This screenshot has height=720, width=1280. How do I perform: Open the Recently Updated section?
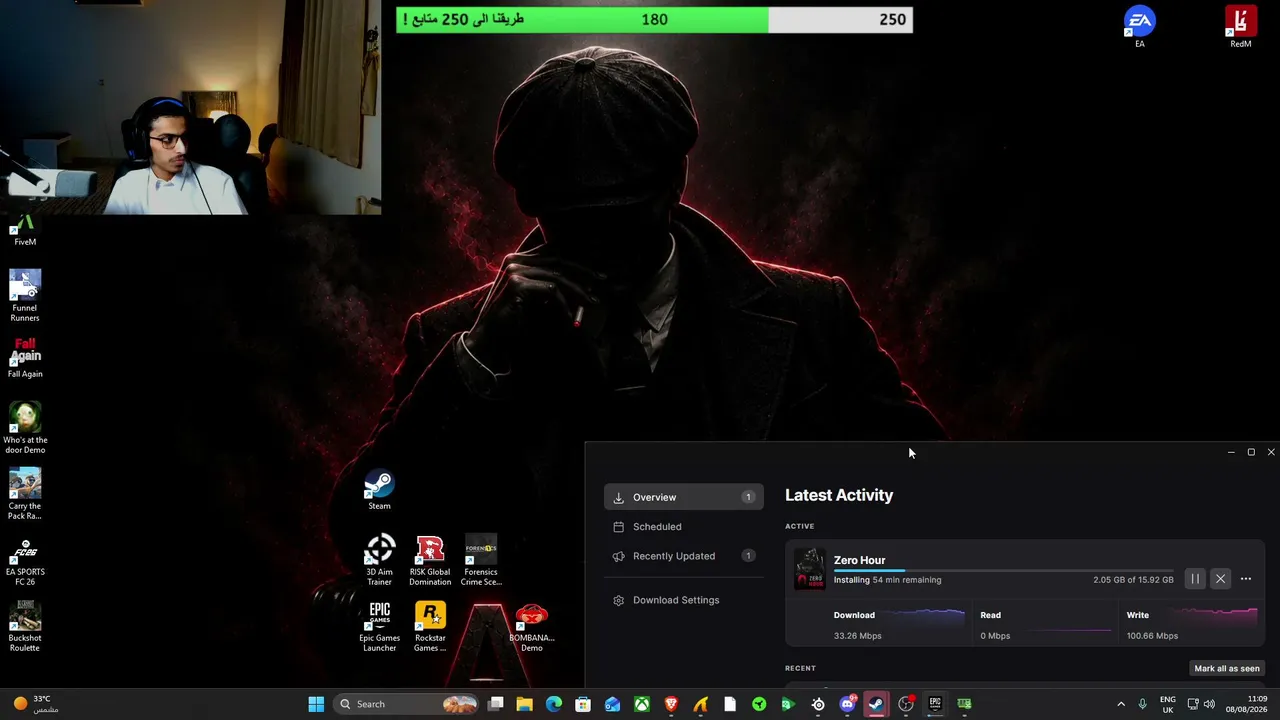point(684,556)
